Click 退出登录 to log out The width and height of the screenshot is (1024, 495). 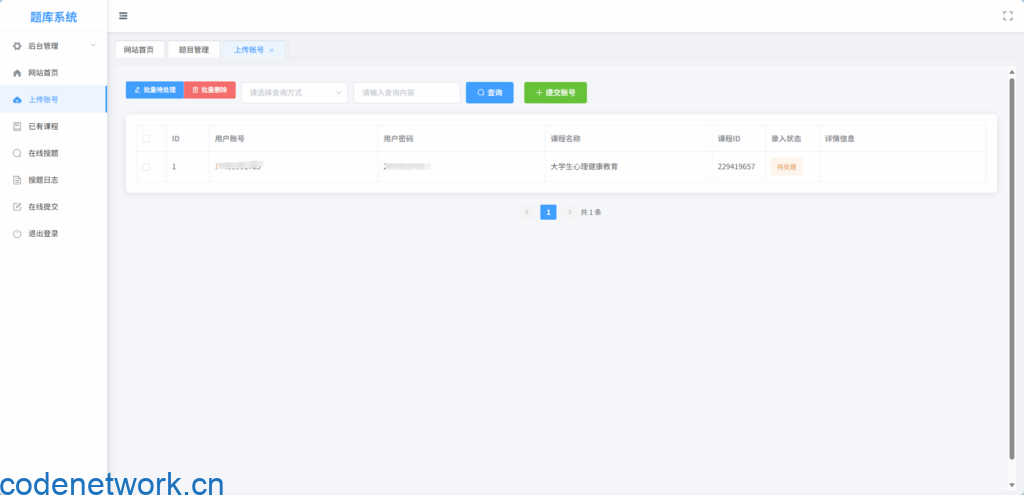[x=43, y=234]
